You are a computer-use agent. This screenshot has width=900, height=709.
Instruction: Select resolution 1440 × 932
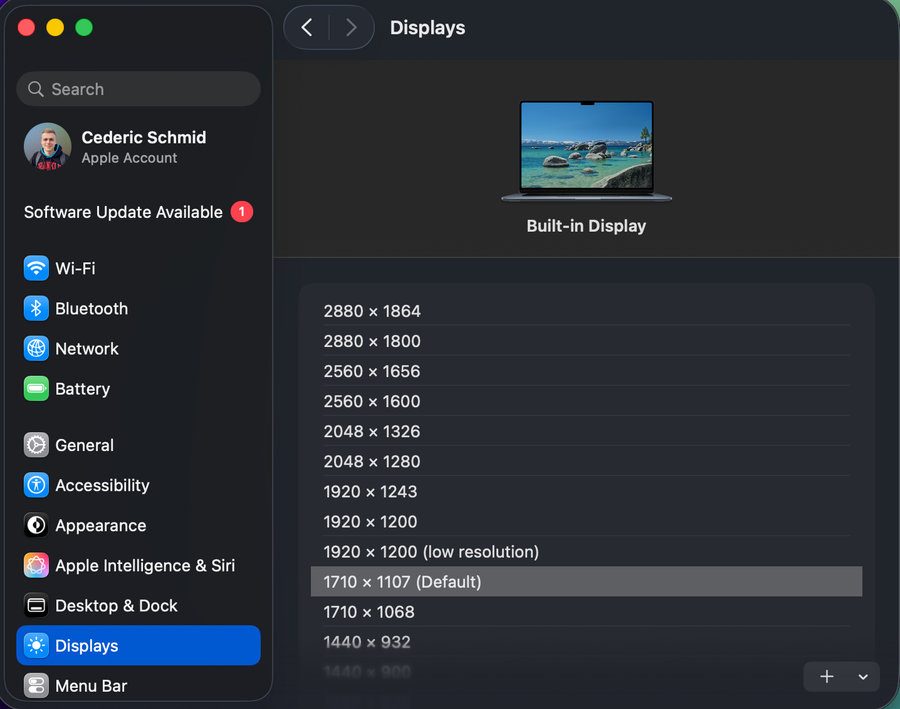point(586,642)
